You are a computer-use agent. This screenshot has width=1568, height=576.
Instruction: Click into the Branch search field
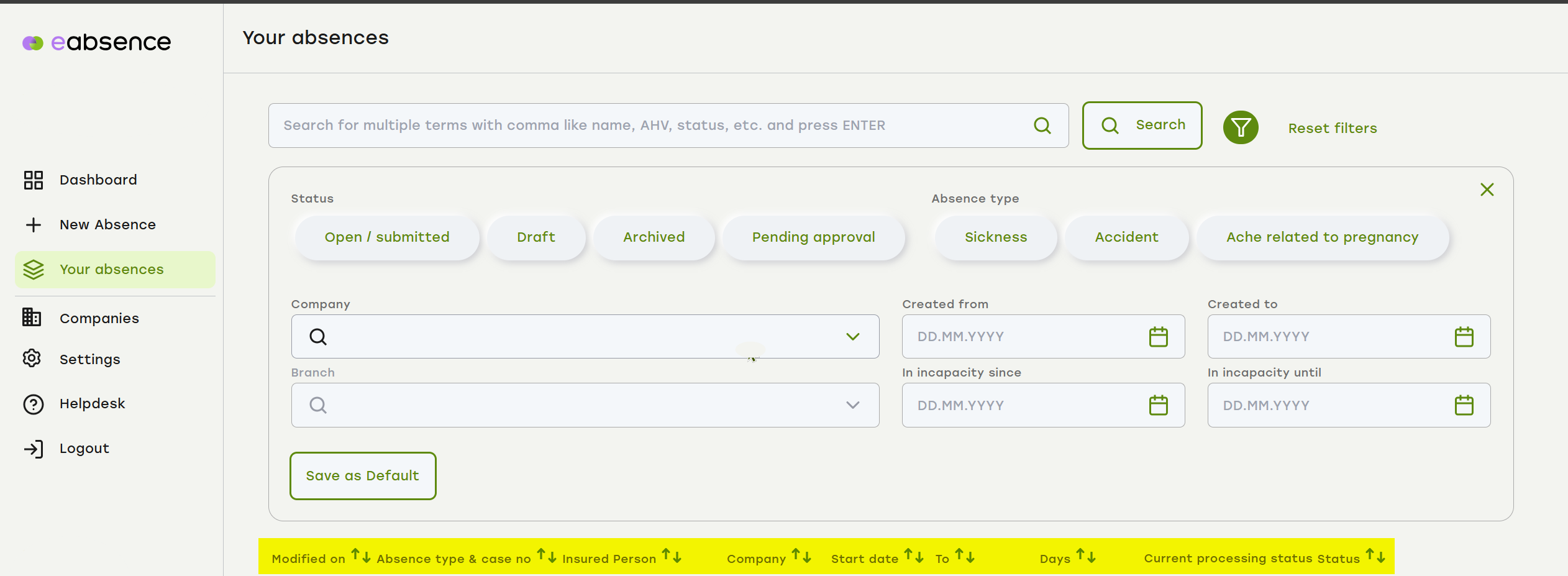click(585, 405)
